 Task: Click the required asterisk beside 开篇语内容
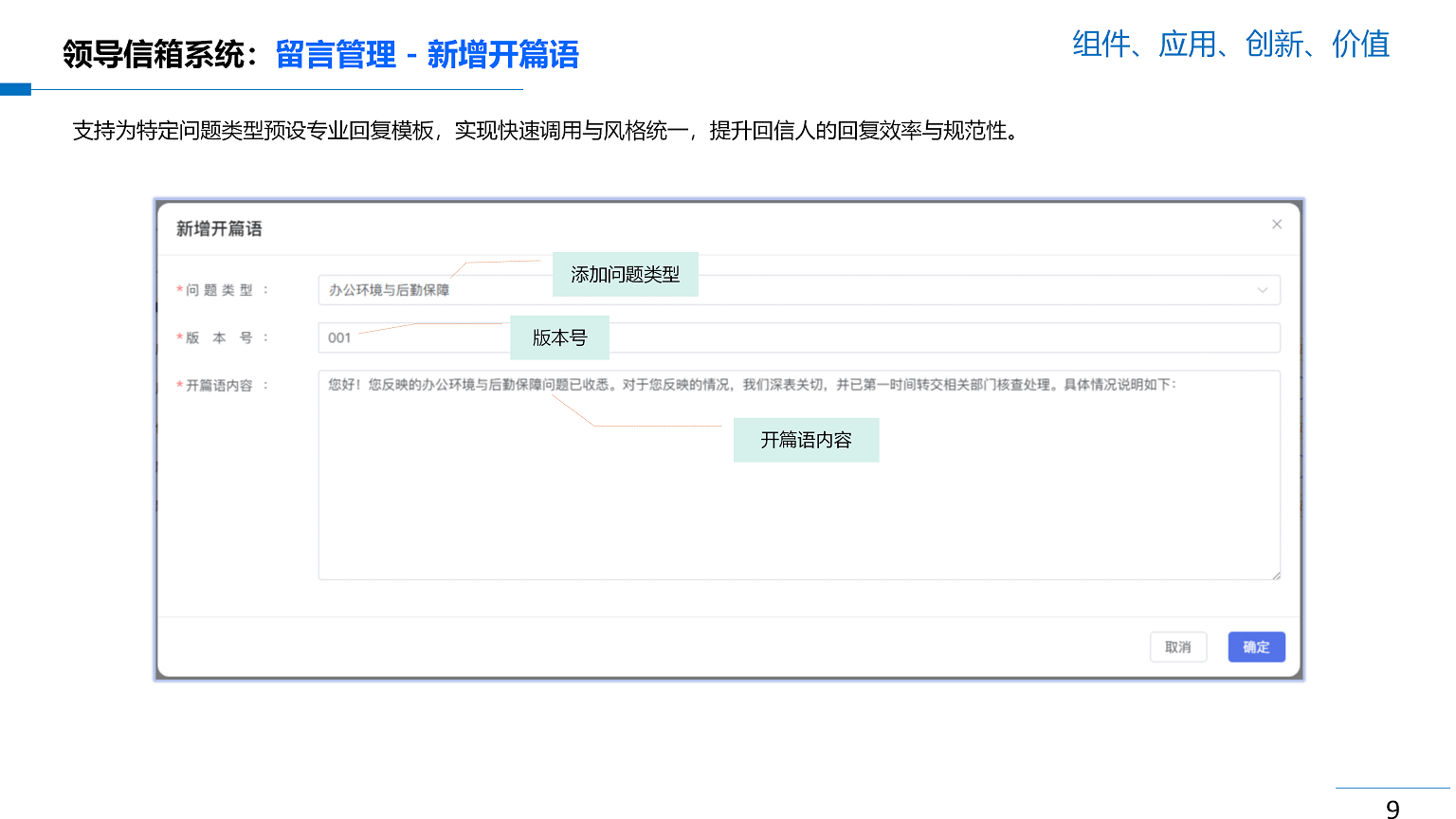(x=179, y=386)
